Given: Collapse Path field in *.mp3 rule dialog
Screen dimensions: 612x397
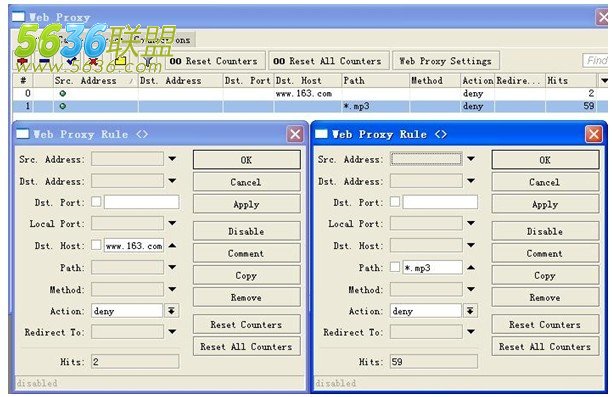Looking at the screenshot, I should pyautogui.click(x=471, y=267).
